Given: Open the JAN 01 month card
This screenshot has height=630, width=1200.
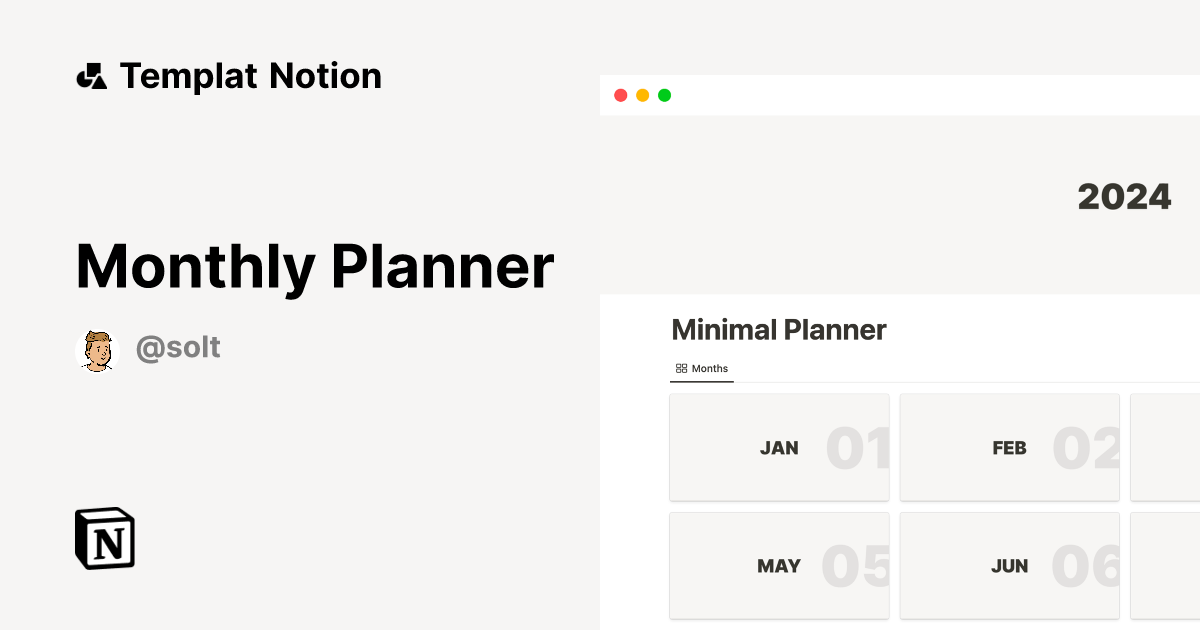Looking at the screenshot, I should 779,447.
